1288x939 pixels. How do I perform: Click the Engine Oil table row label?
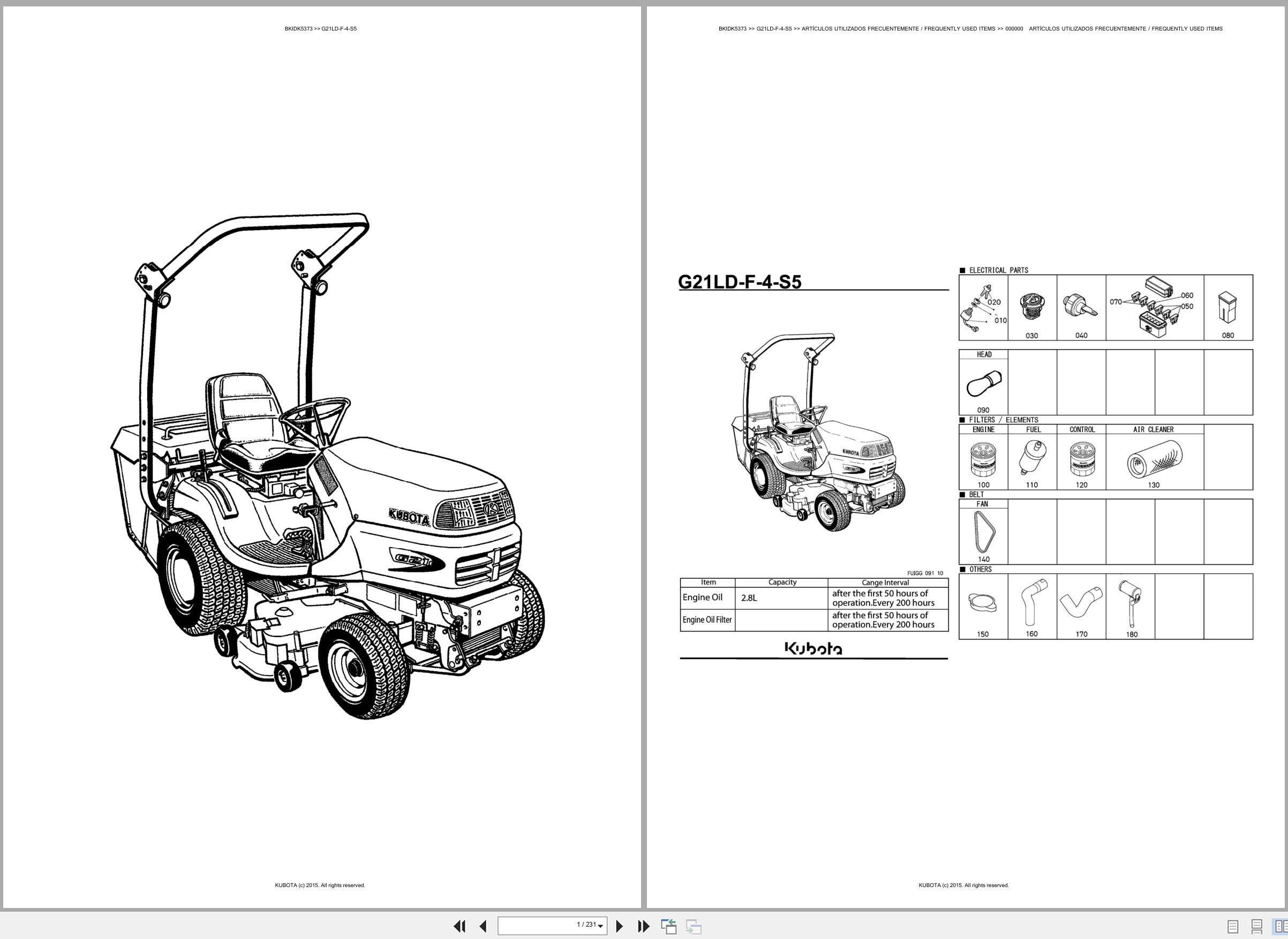(x=702, y=597)
